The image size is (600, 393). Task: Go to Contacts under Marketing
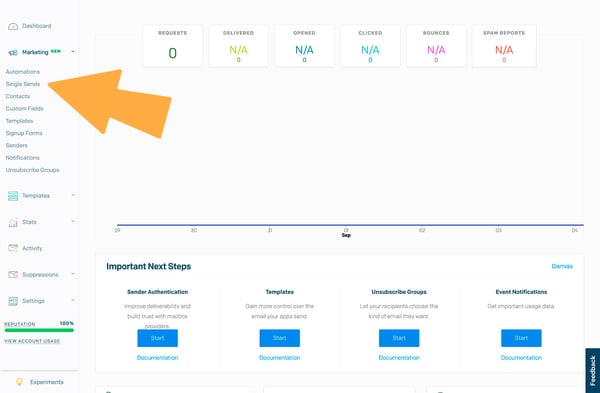point(18,96)
